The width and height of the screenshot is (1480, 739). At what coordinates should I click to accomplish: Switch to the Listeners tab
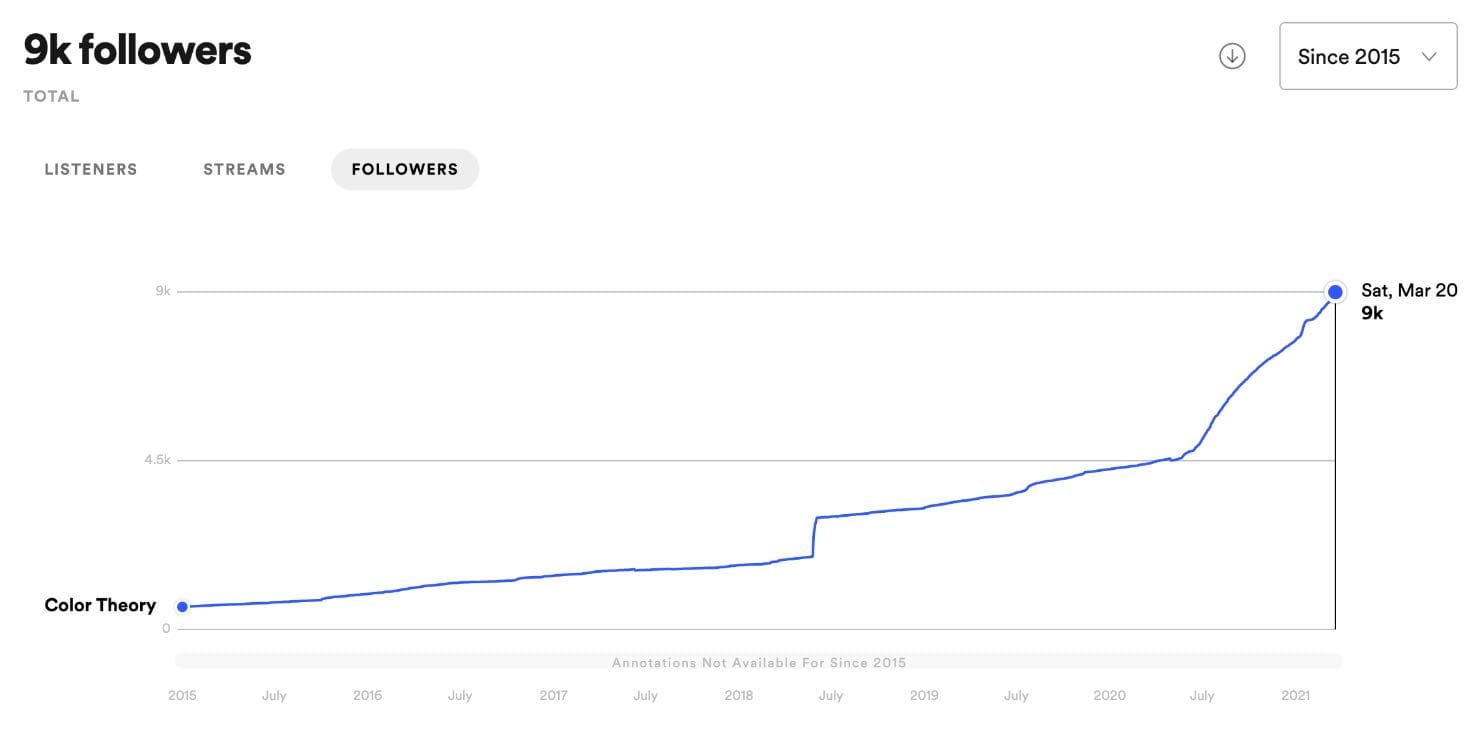tap(91, 169)
